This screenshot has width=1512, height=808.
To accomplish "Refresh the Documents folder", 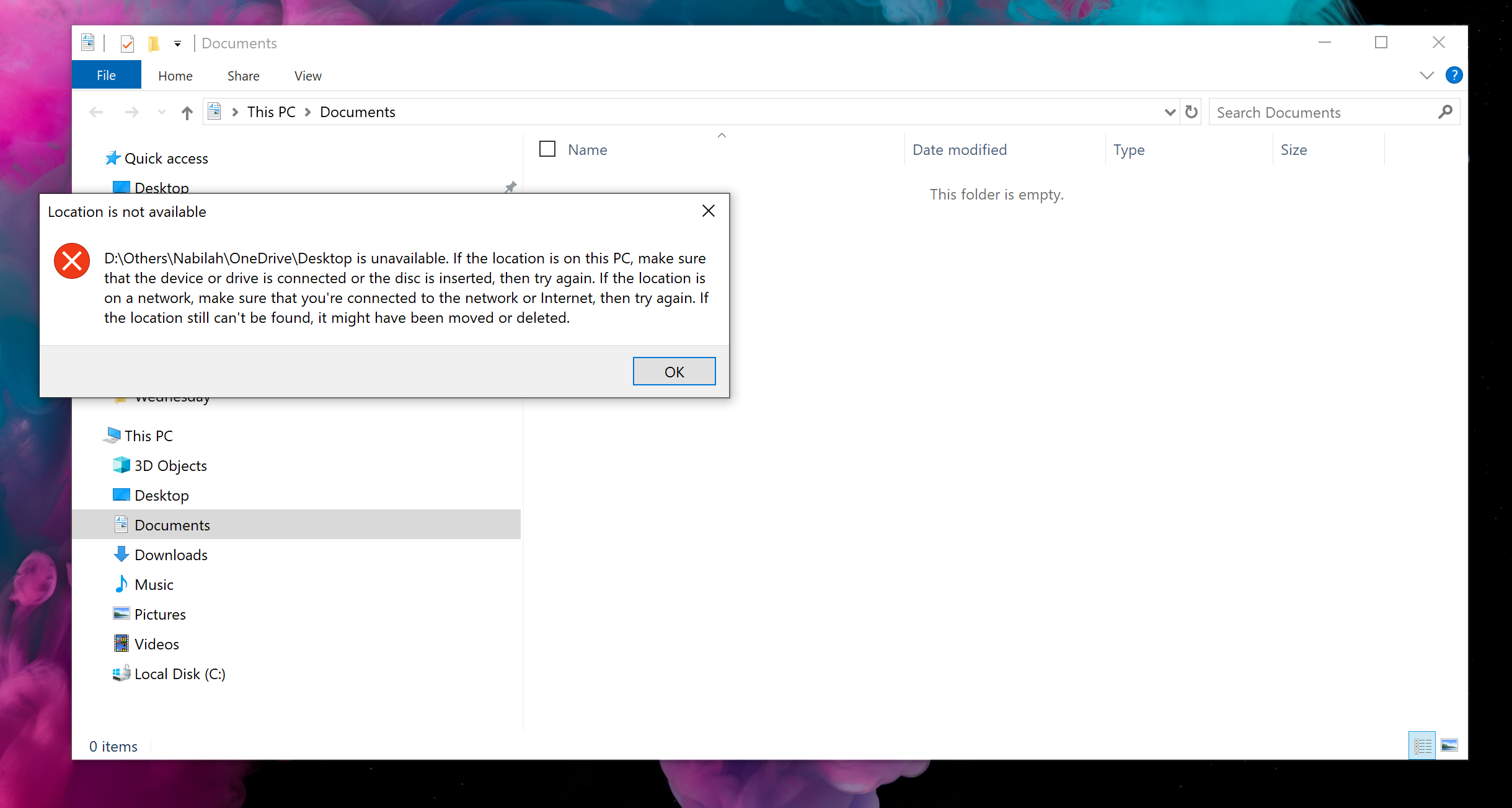I will click(1191, 112).
